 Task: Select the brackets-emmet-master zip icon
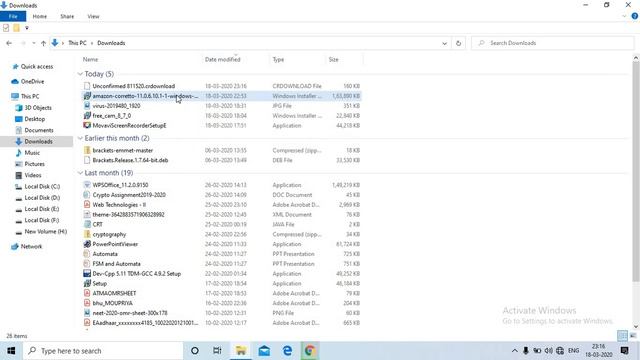[87, 150]
